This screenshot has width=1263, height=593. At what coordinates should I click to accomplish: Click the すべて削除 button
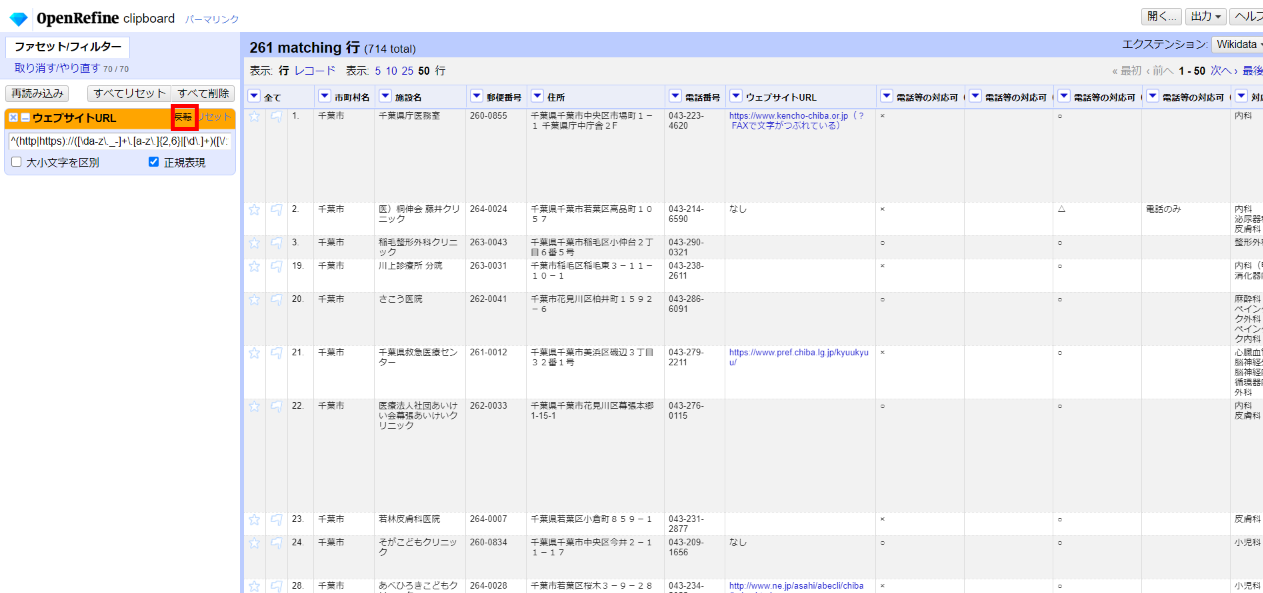tap(203, 94)
